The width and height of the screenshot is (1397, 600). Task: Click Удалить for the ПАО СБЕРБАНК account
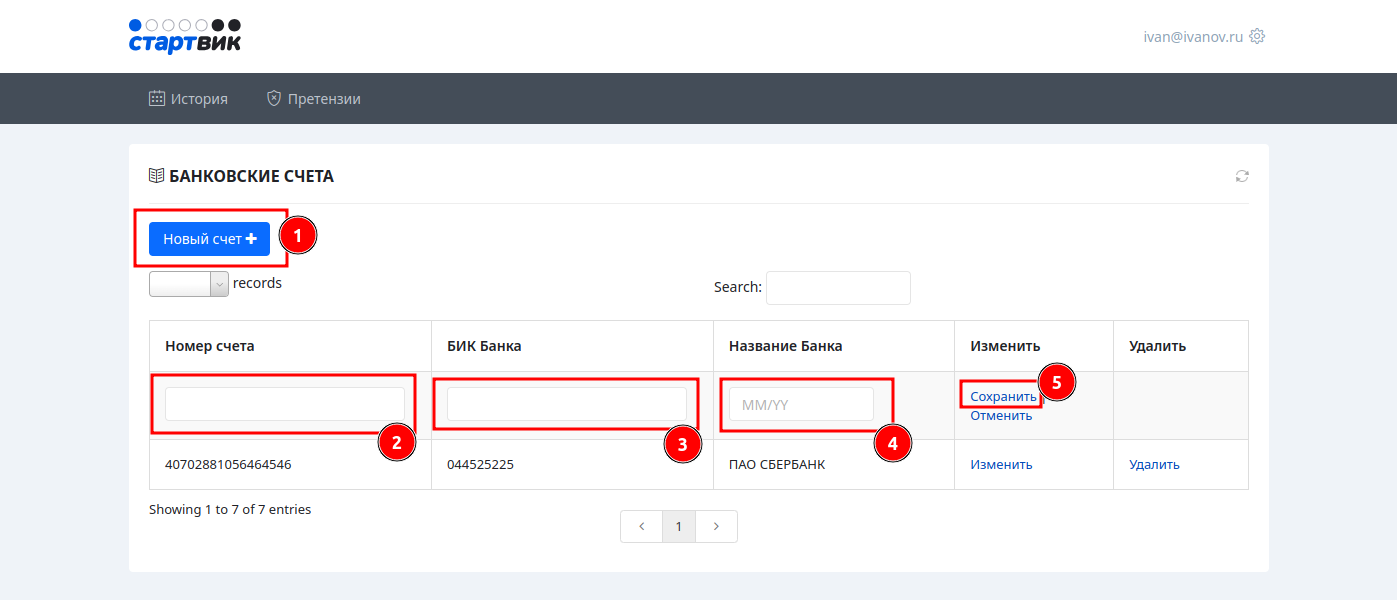click(1154, 464)
